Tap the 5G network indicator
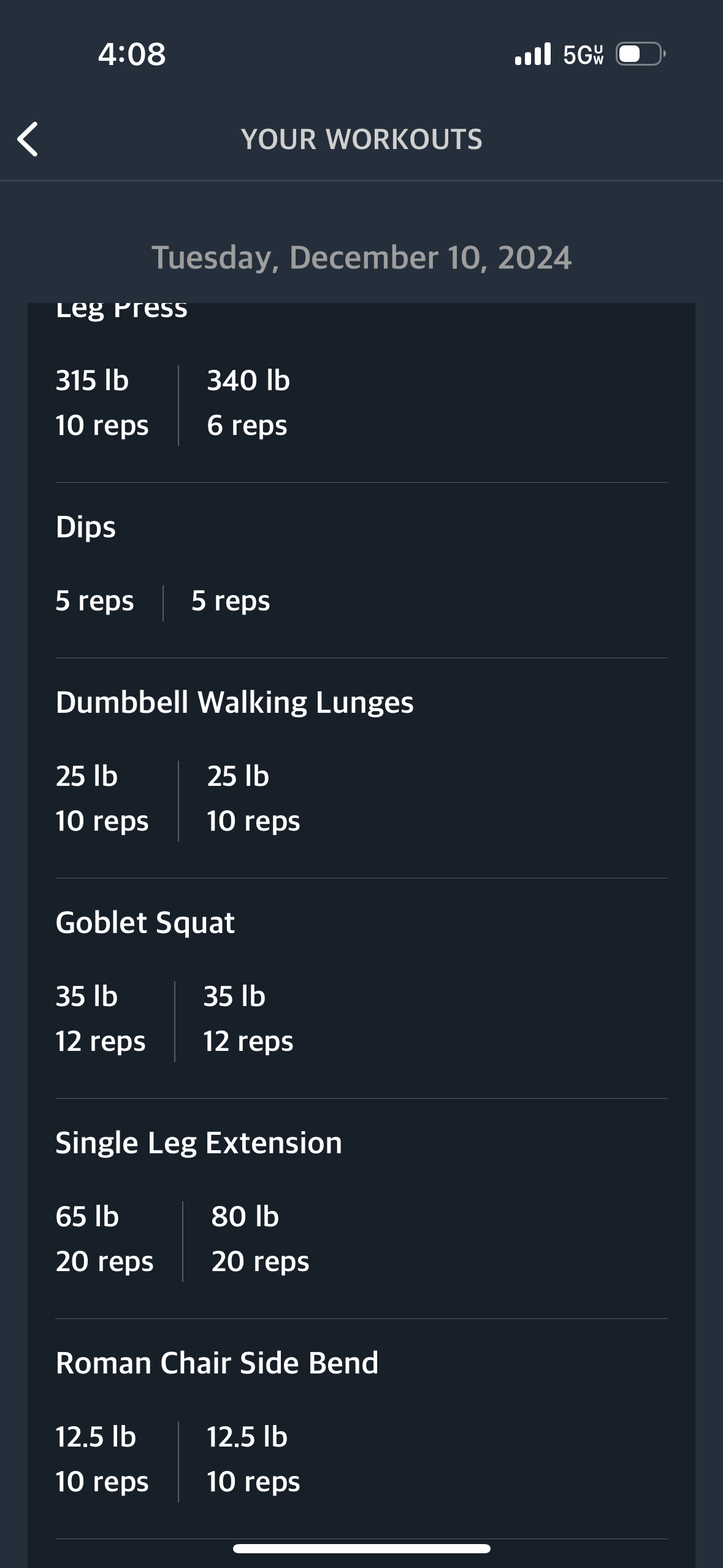 click(x=583, y=55)
